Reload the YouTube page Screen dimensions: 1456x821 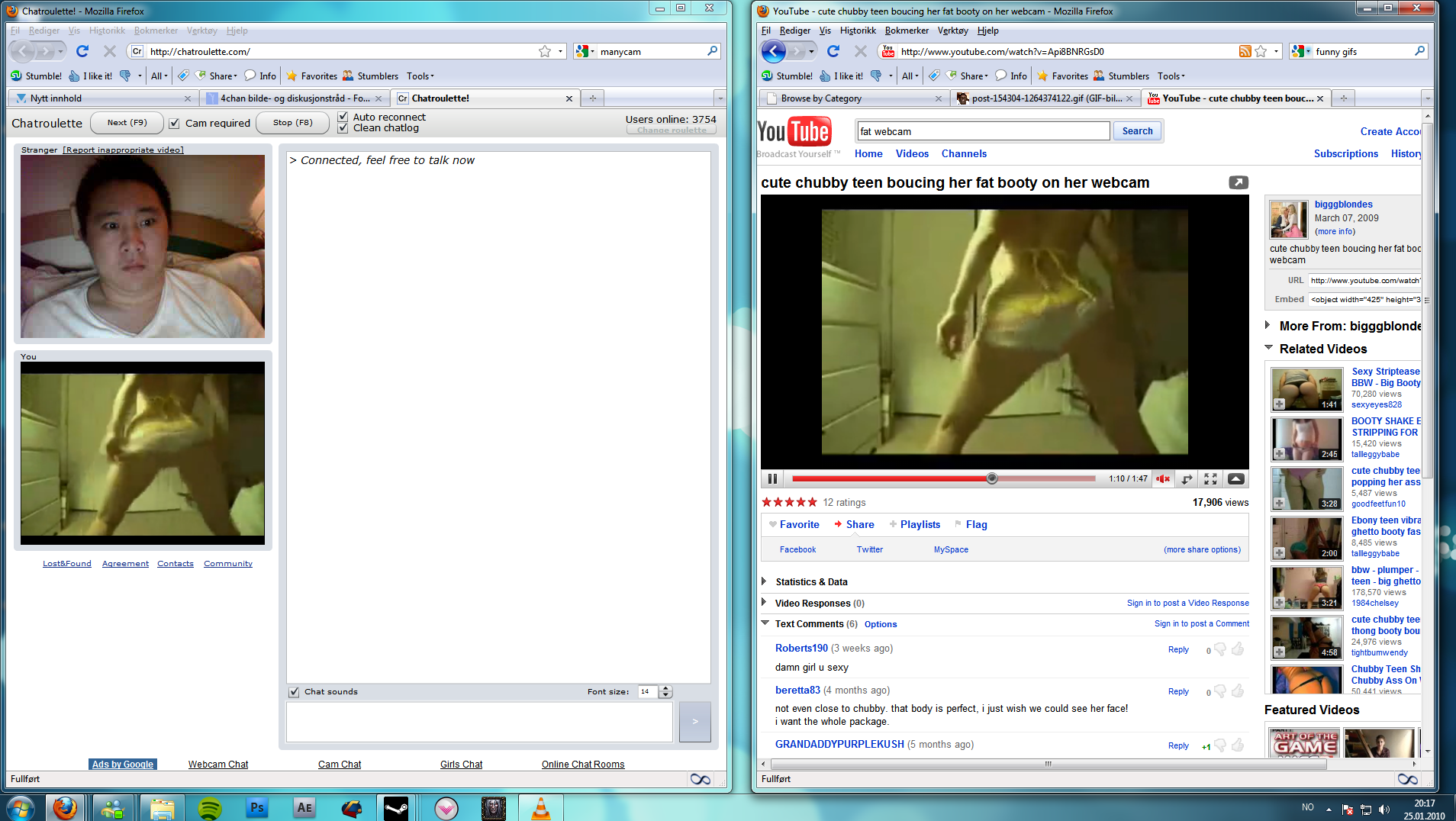point(833,51)
